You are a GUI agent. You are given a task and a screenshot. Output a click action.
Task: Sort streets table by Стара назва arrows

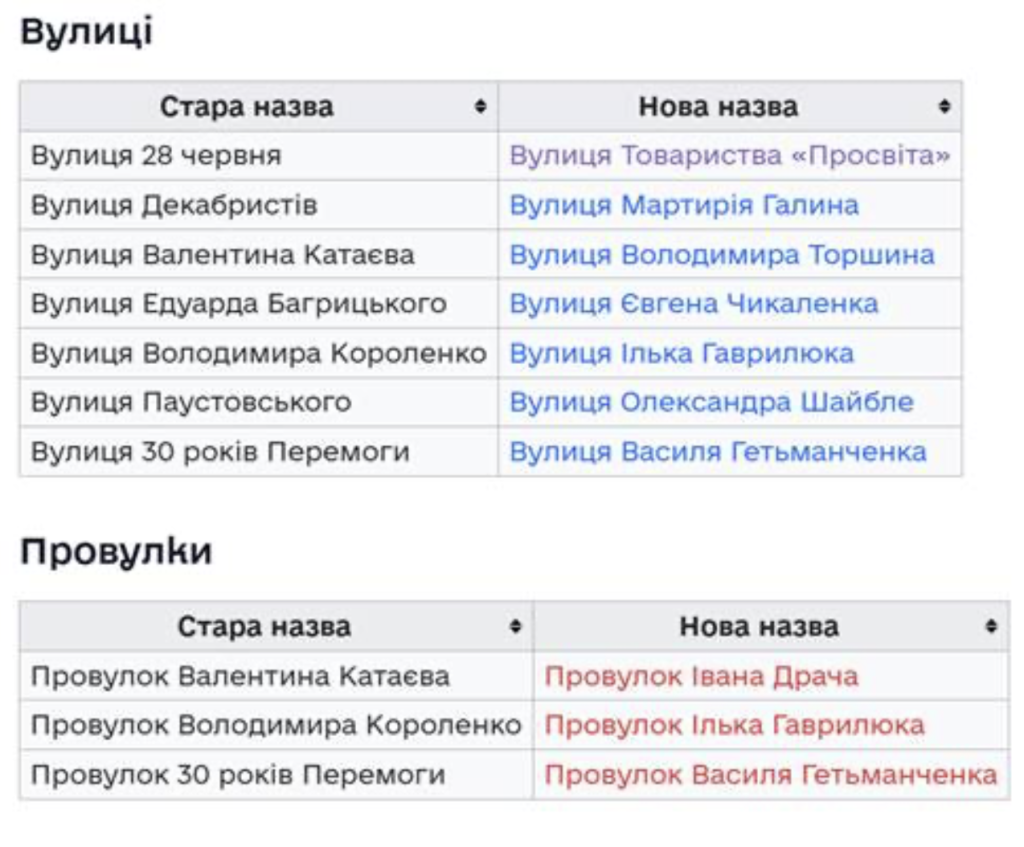tap(481, 107)
